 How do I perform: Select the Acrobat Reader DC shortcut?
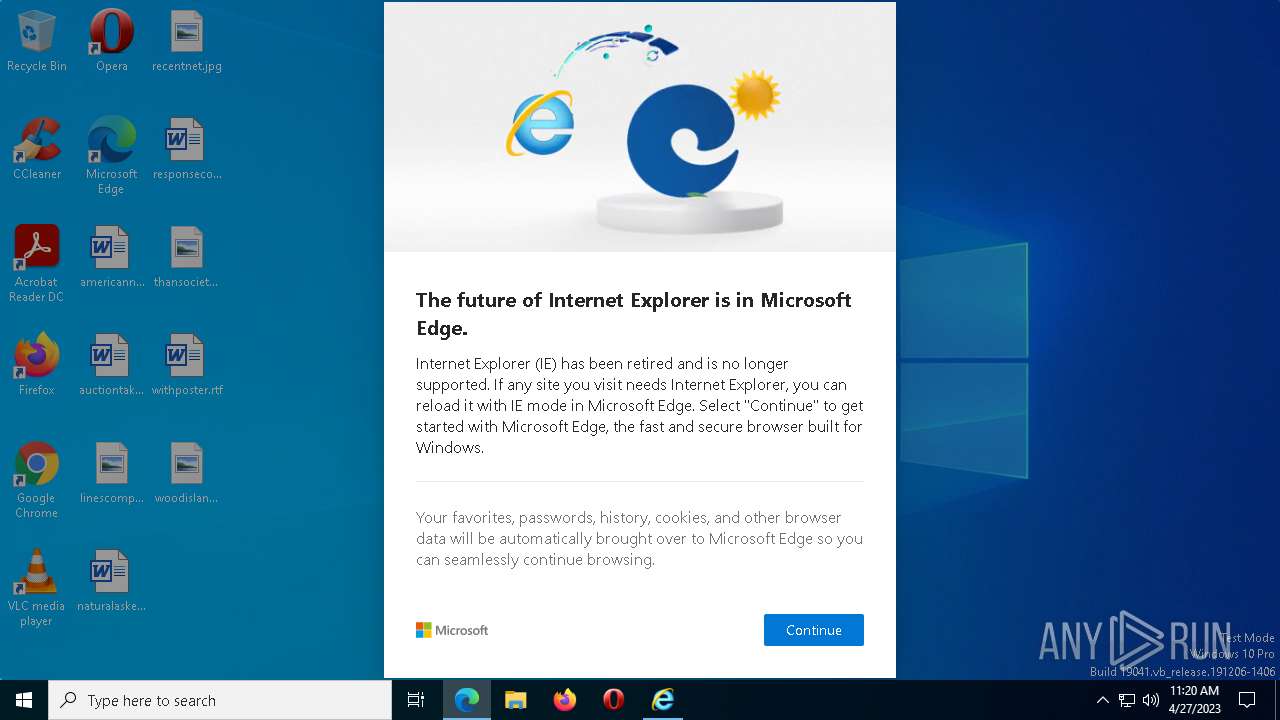click(37, 265)
